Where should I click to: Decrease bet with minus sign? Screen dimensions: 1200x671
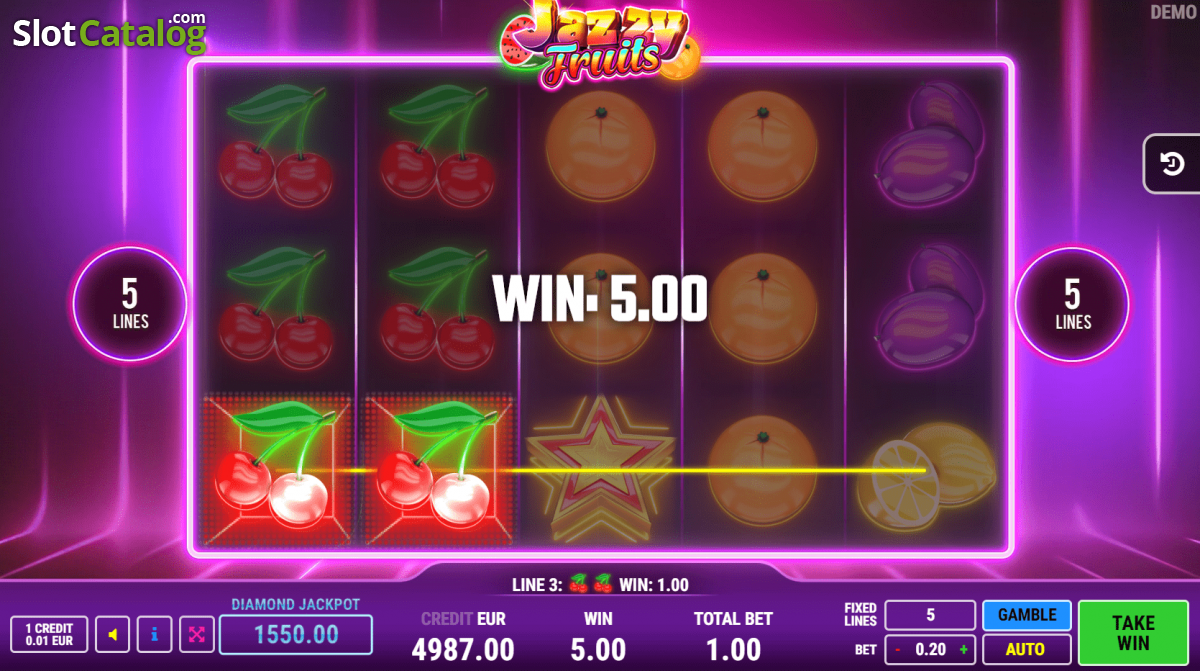click(x=898, y=649)
